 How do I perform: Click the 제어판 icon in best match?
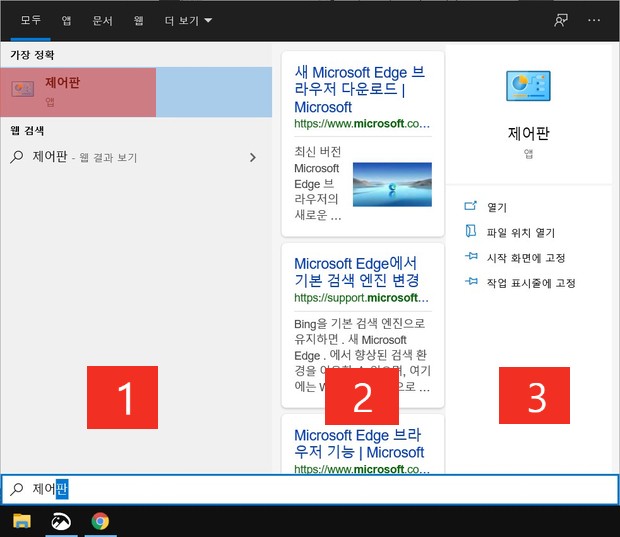tap(23, 89)
